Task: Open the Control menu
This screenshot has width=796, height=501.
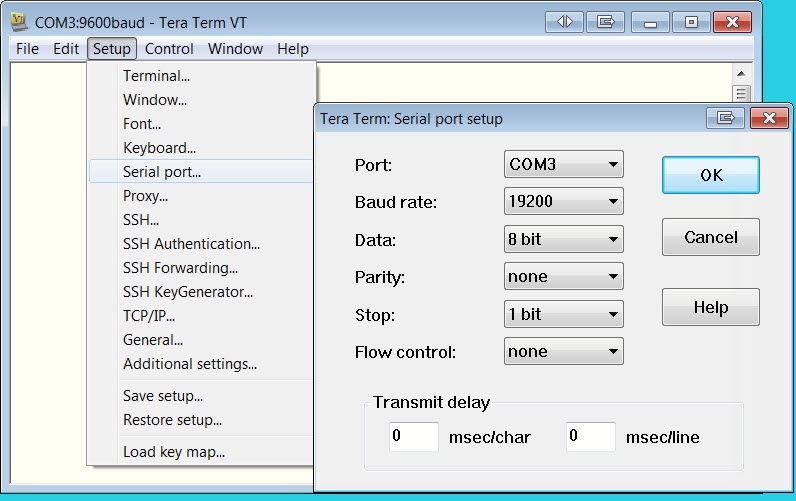Action: pyautogui.click(x=169, y=49)
